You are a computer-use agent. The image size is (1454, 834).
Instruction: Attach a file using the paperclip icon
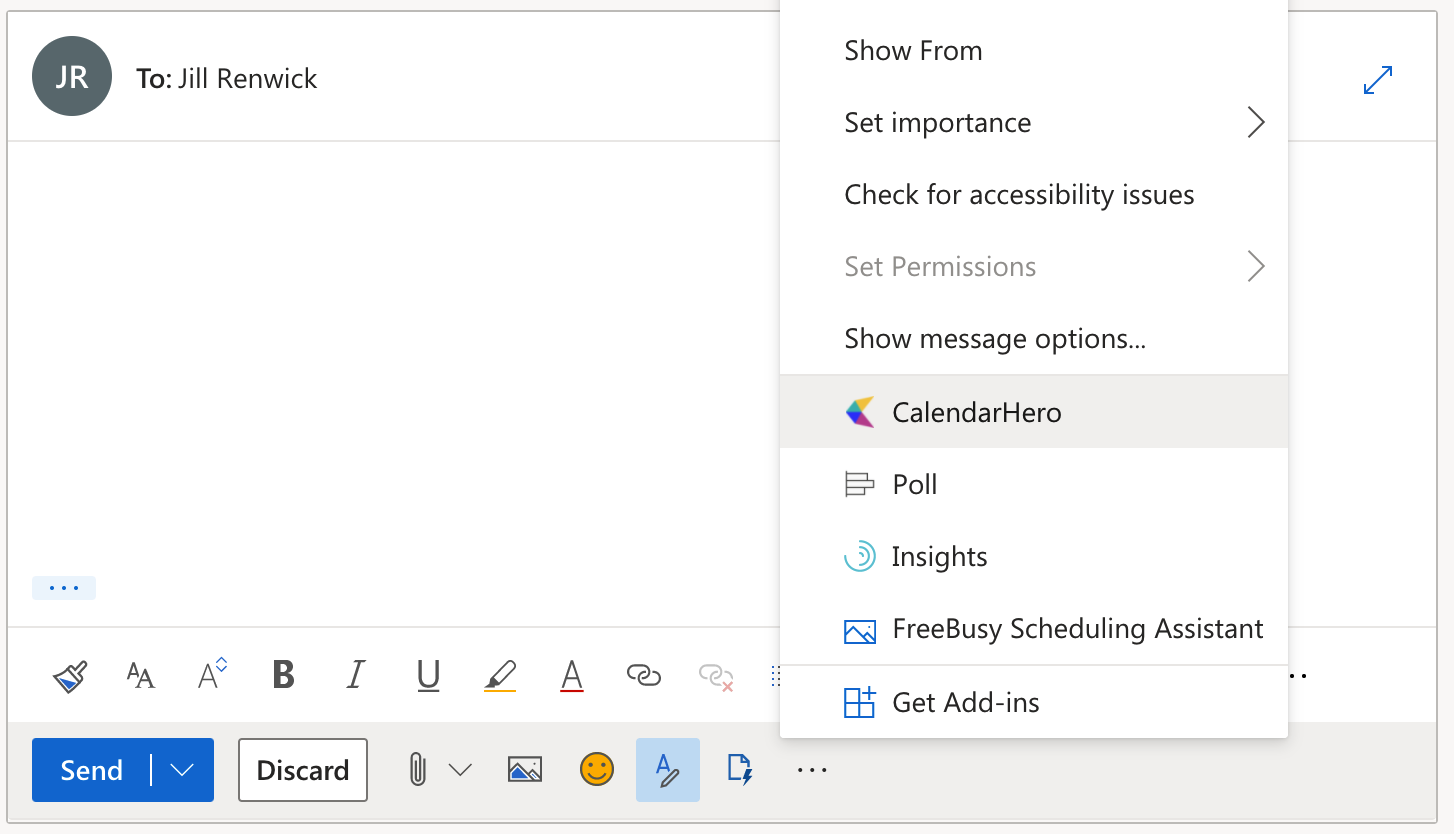(x=416, y=769)
